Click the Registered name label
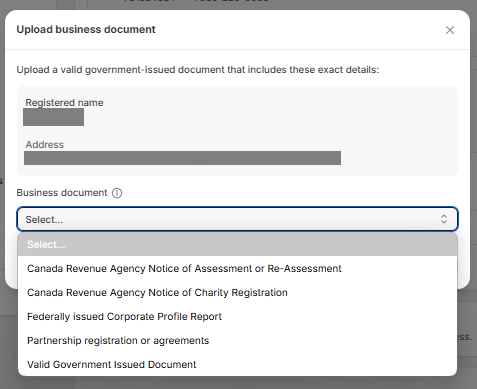 coord(64,103)
